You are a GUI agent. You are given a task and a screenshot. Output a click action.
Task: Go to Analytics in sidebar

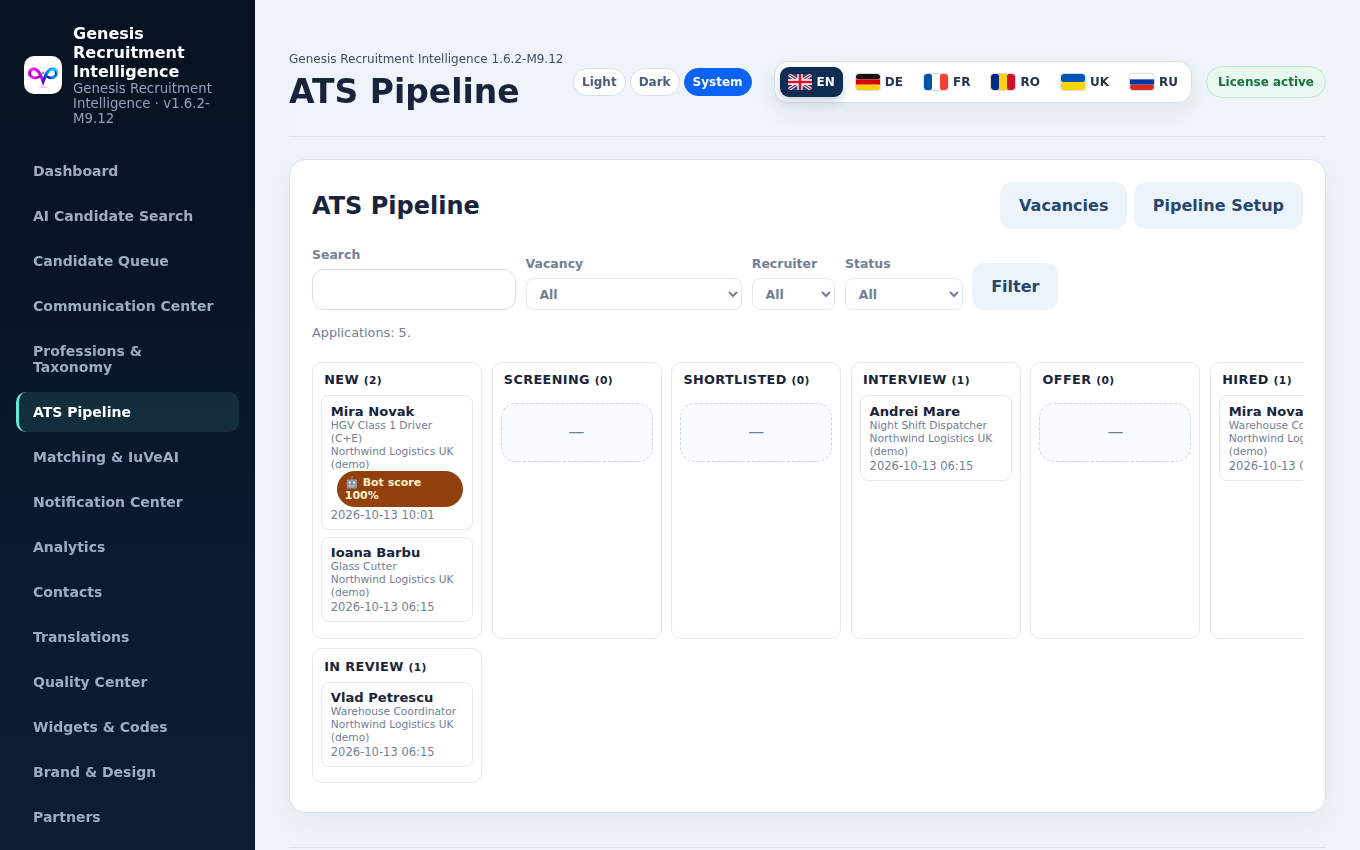point(127,547)
